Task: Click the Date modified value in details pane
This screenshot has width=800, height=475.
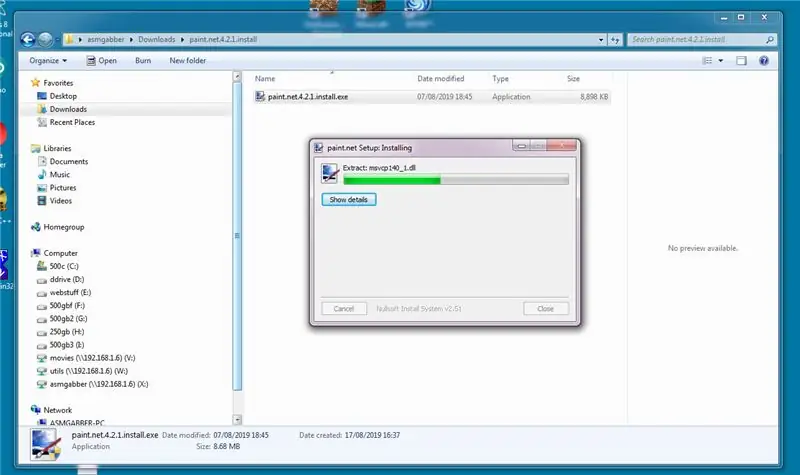Action: click(x=241, y=435)
